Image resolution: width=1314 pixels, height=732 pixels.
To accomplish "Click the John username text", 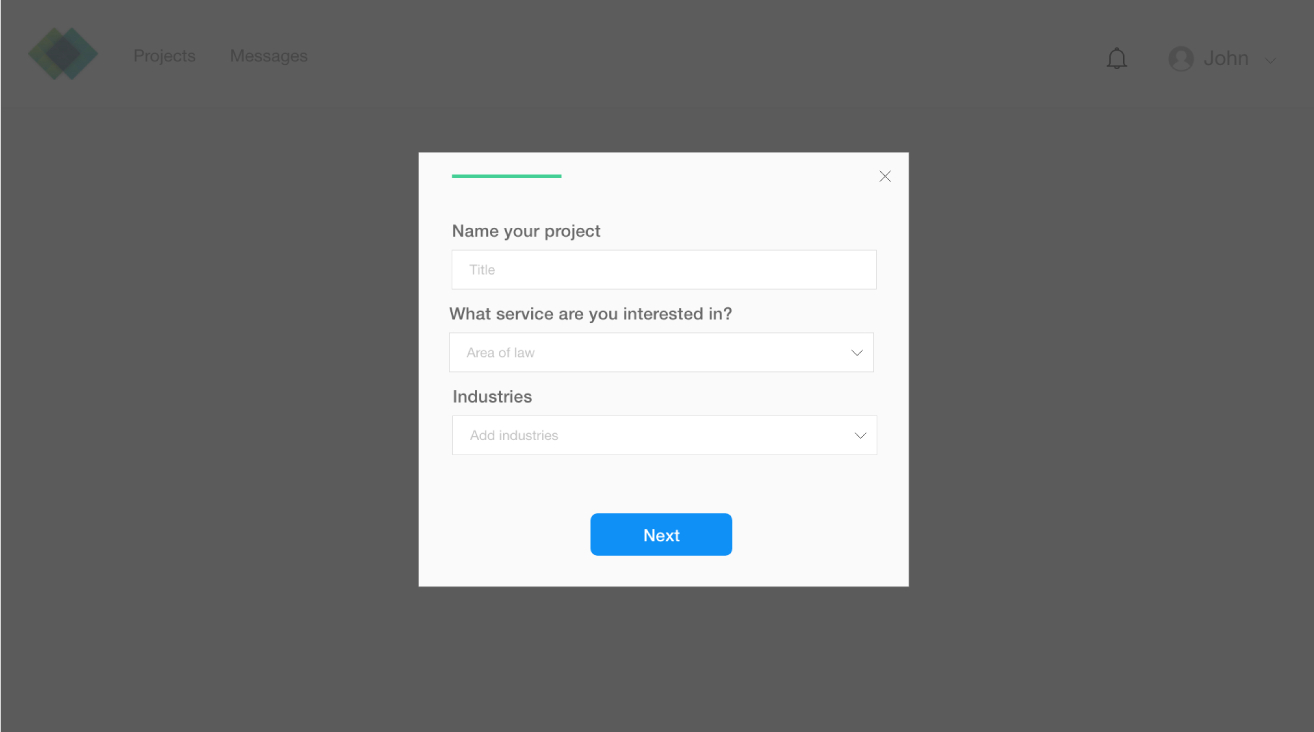I will 1226,59.
